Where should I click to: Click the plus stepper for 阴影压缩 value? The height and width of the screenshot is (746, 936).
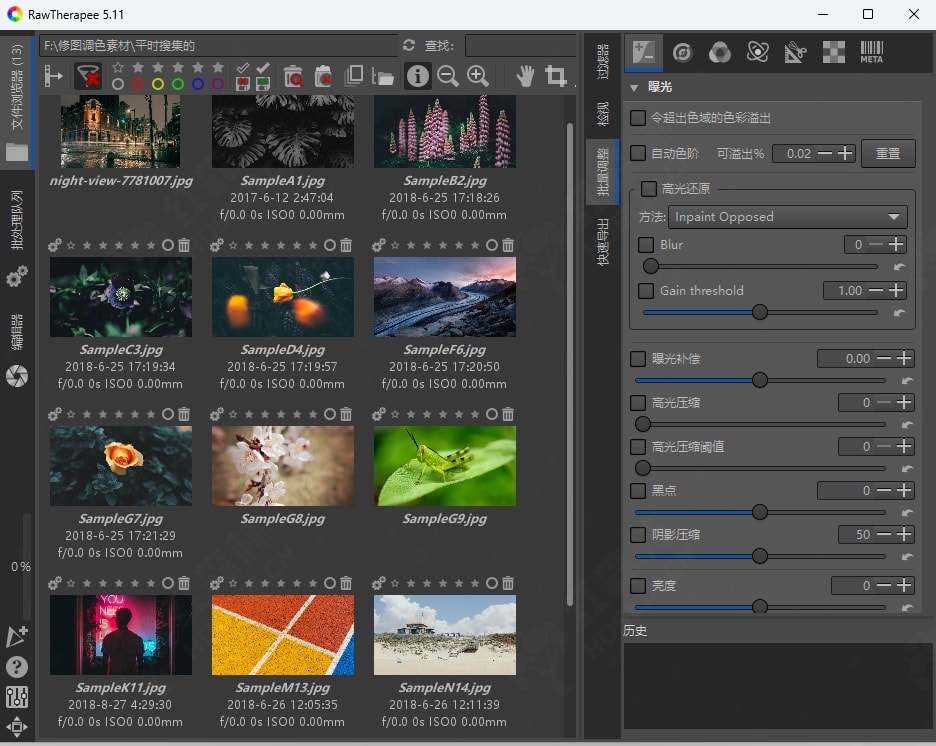(x=903, y=535)
